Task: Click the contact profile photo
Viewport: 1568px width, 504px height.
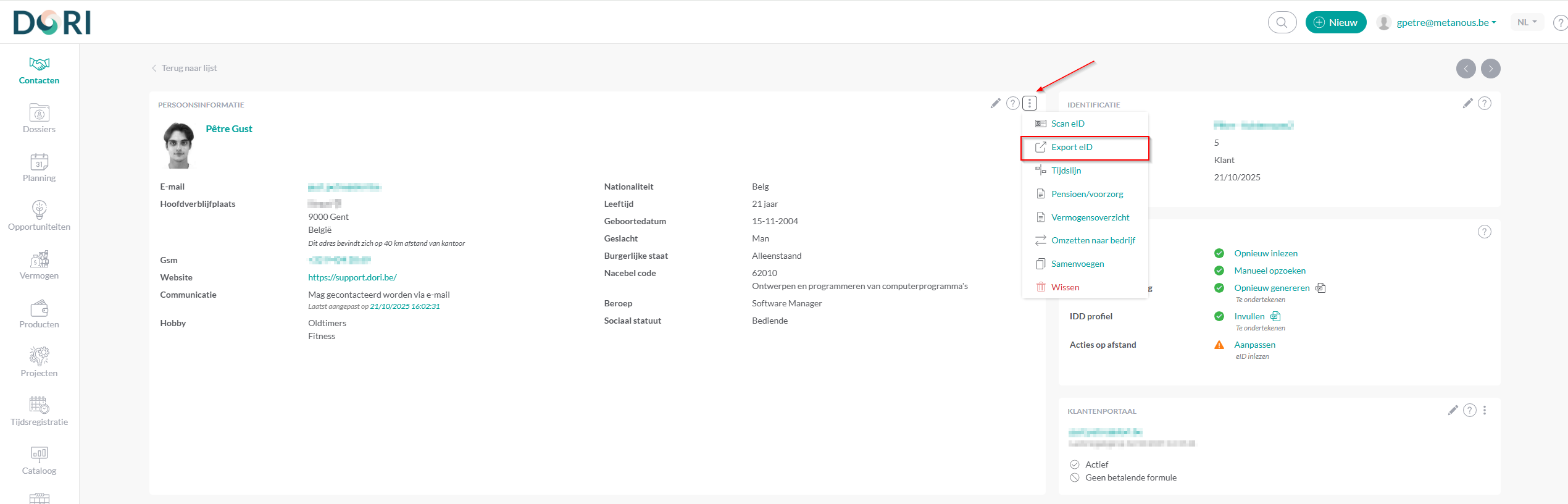Action: [x=179, y=146]
